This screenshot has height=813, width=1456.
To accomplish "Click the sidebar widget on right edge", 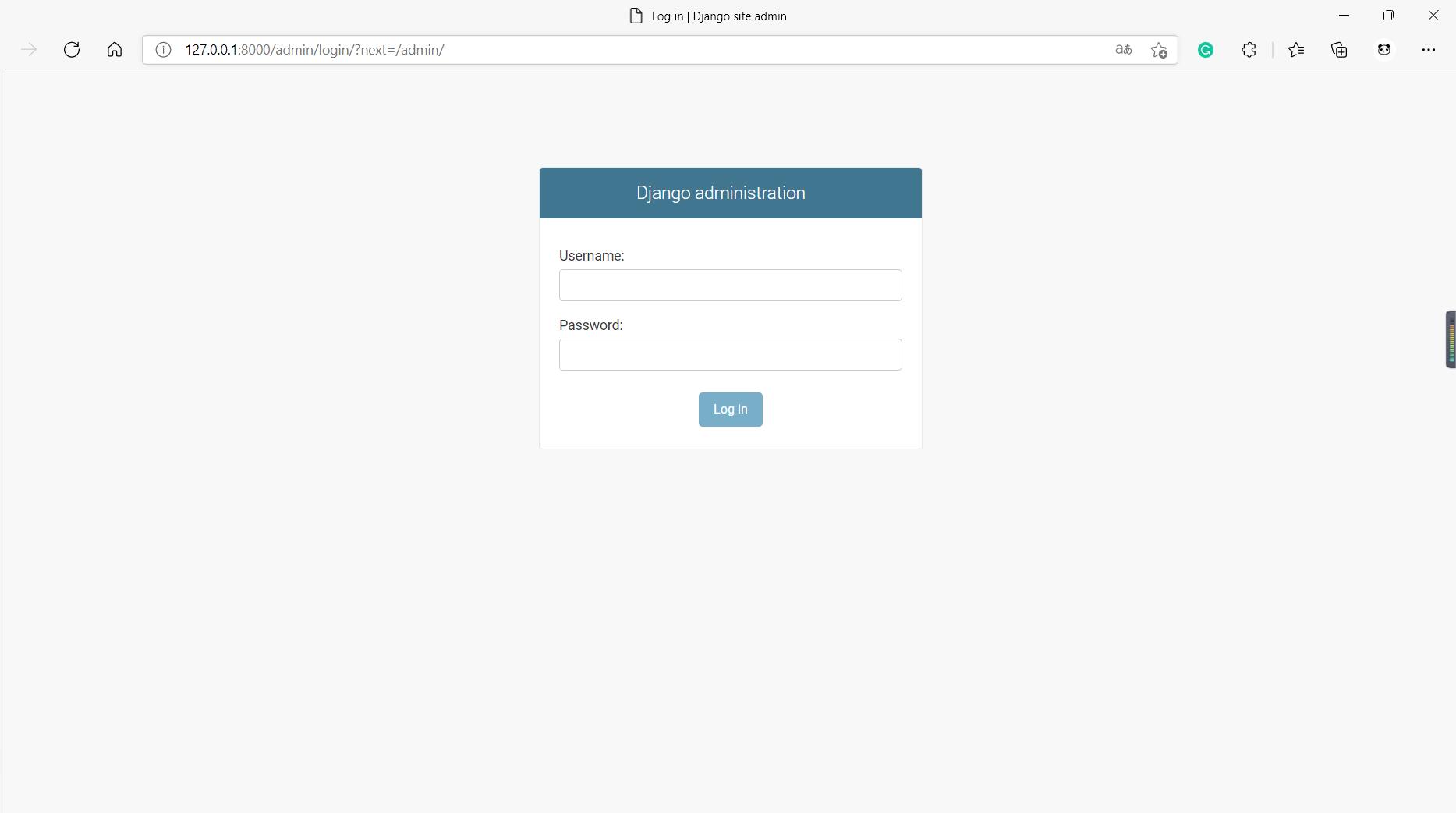I will (1451, 339).
